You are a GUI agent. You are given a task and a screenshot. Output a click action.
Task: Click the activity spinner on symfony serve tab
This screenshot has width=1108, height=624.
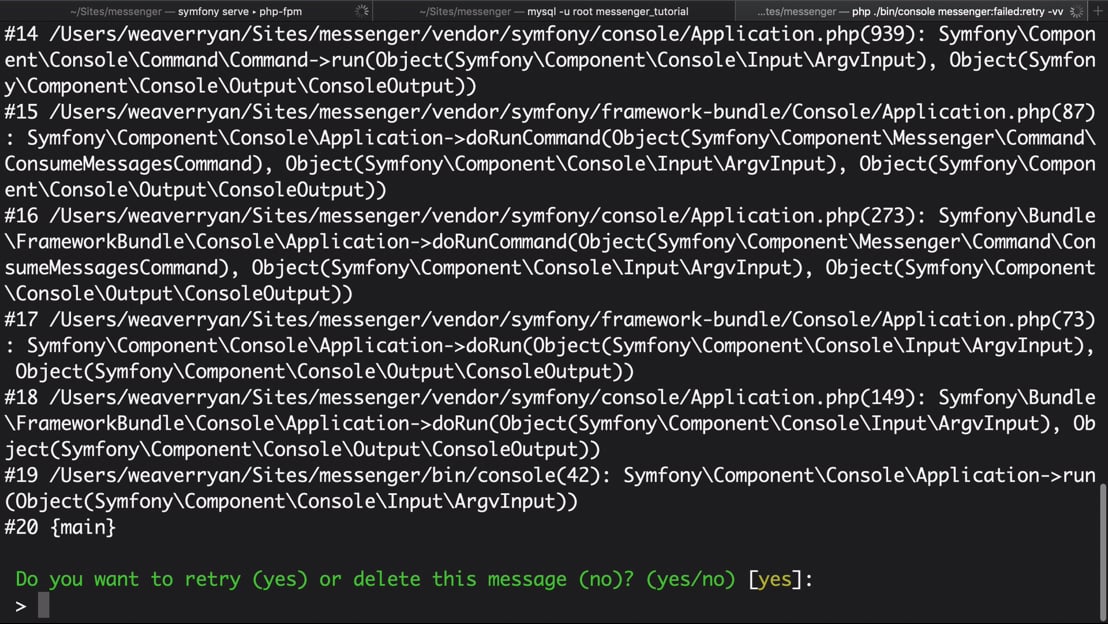click(362, 11)
